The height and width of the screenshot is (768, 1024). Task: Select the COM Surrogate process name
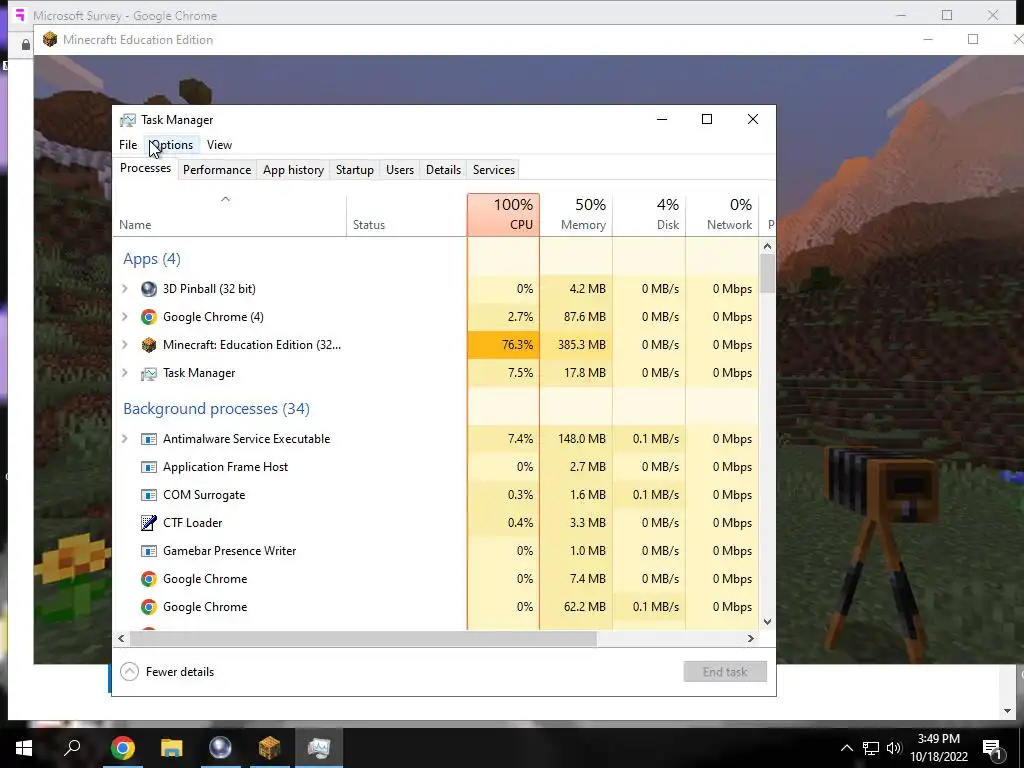coord(204,495)
